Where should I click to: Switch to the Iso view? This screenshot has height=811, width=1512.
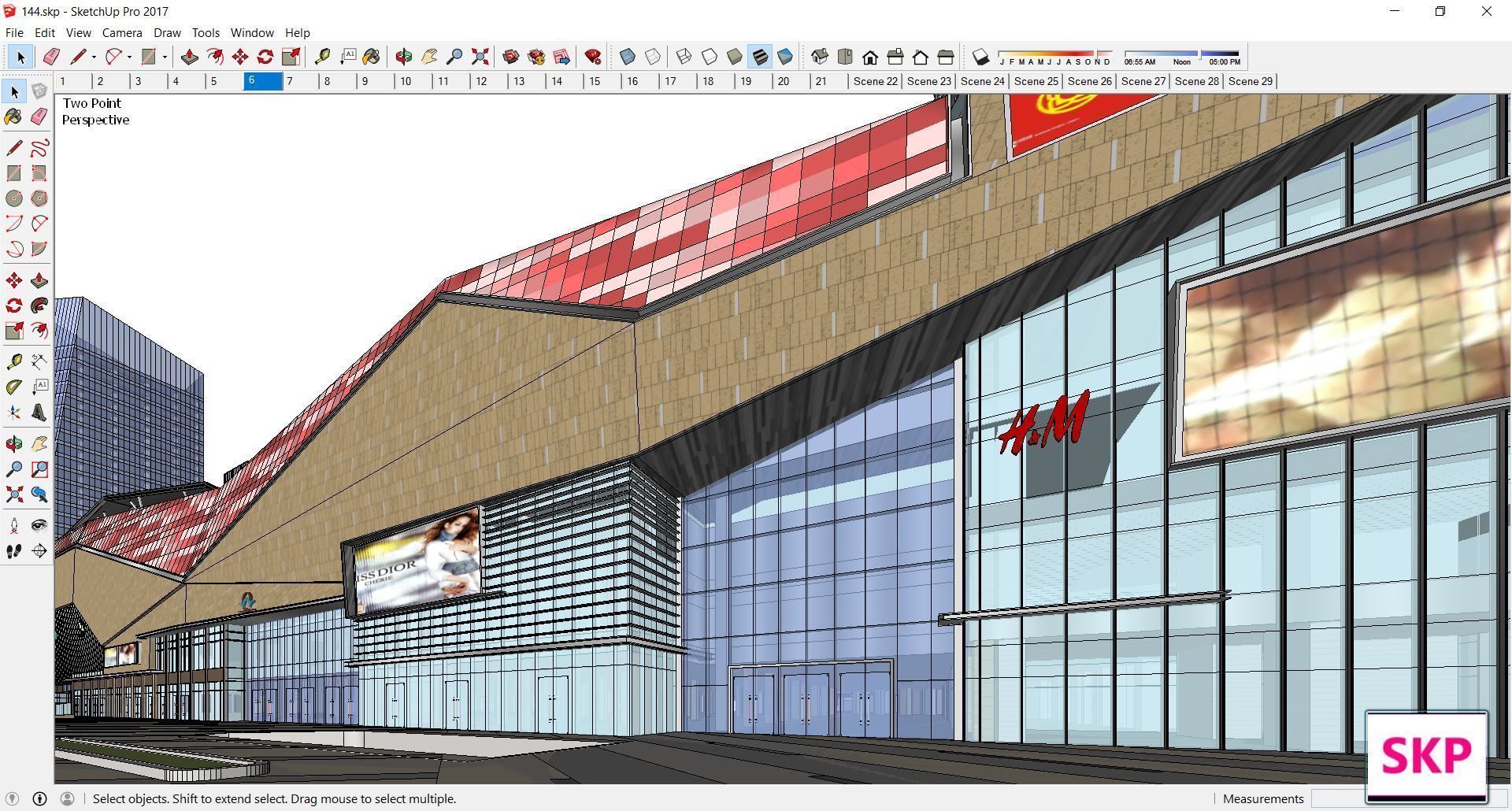point(820,57)
